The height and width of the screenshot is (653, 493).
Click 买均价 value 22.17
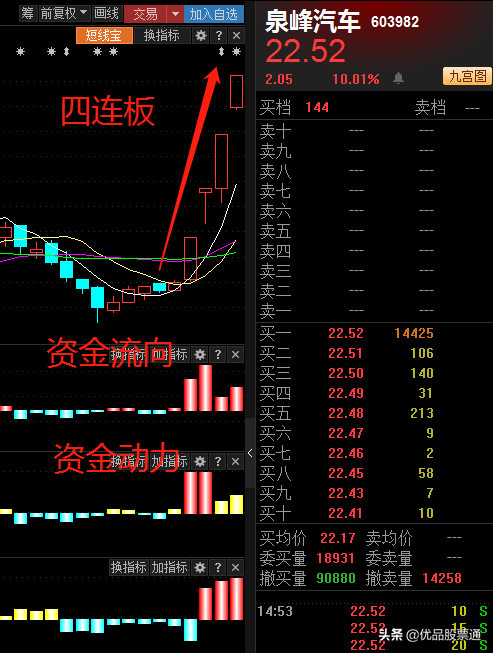(x=338, y=538)
